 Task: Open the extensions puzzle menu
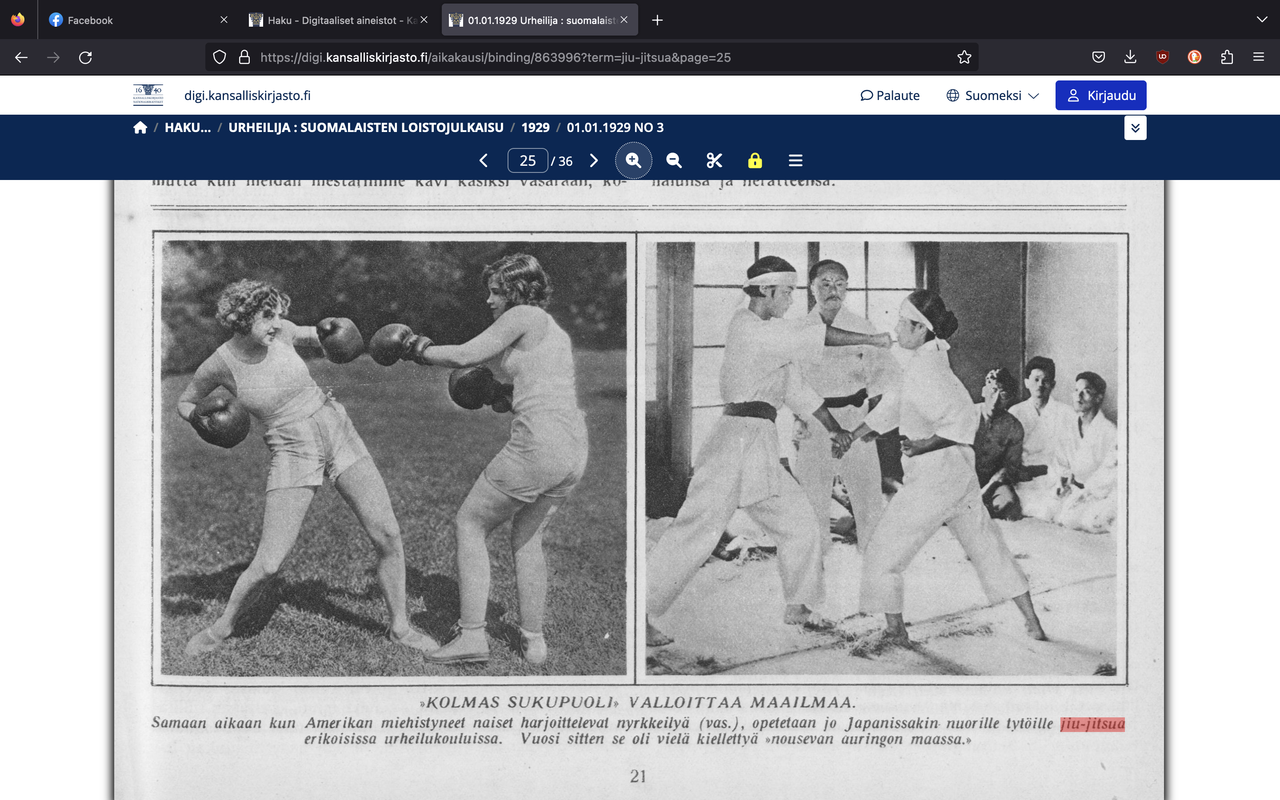pos(1227,57)
